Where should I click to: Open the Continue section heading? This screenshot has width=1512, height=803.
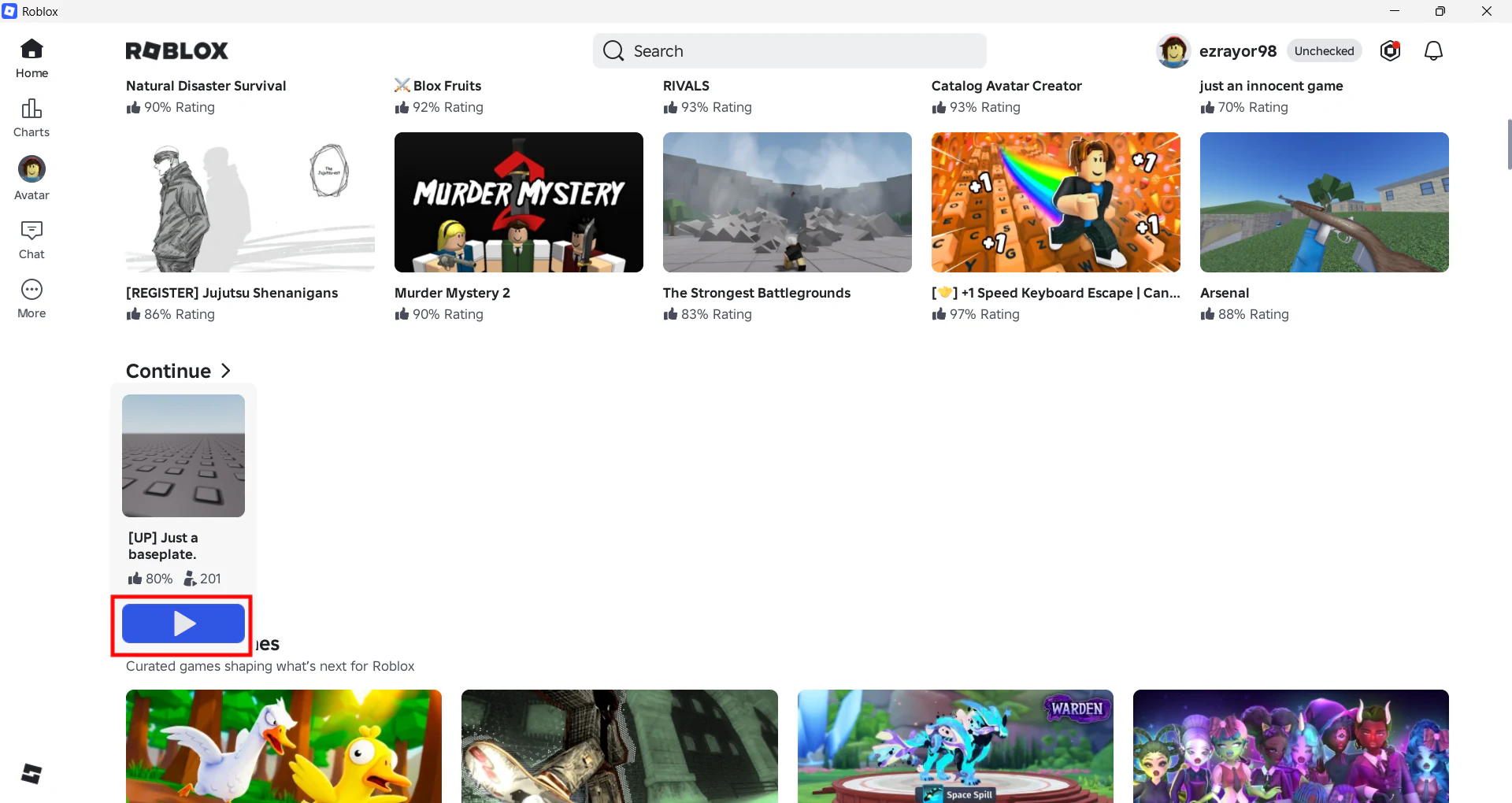[169, 371]
